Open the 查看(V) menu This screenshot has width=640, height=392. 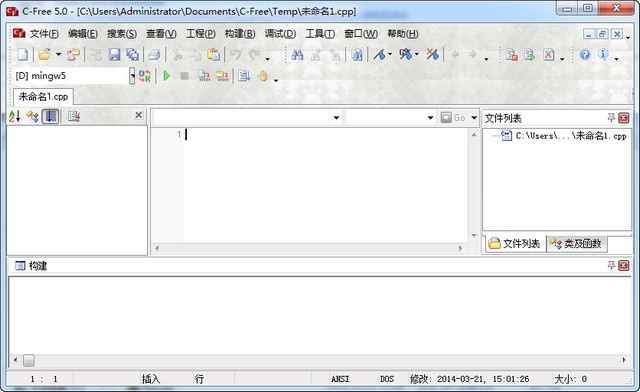point(161,33)
